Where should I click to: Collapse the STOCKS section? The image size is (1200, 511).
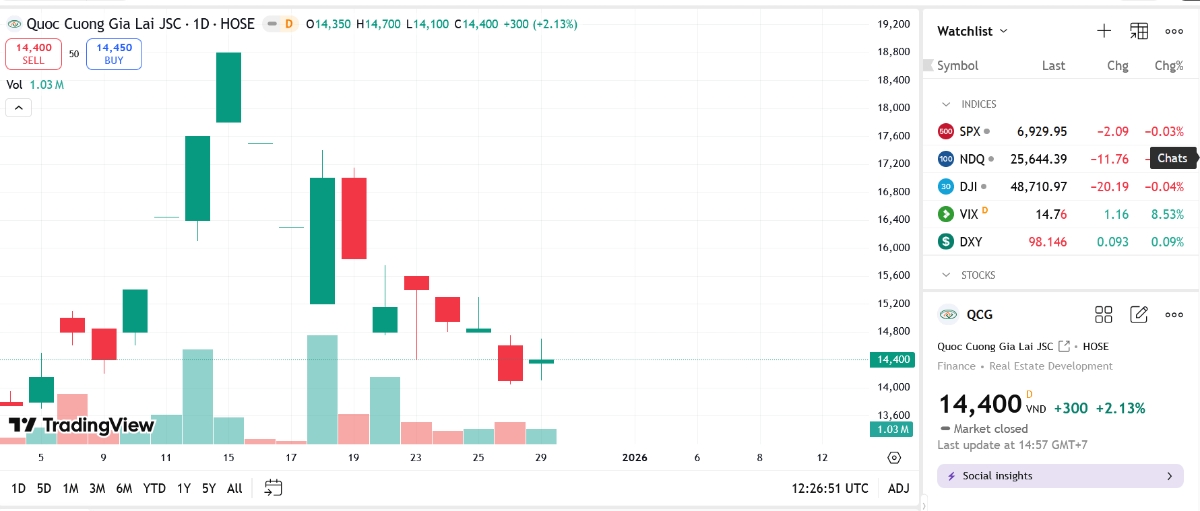(946, 275)
